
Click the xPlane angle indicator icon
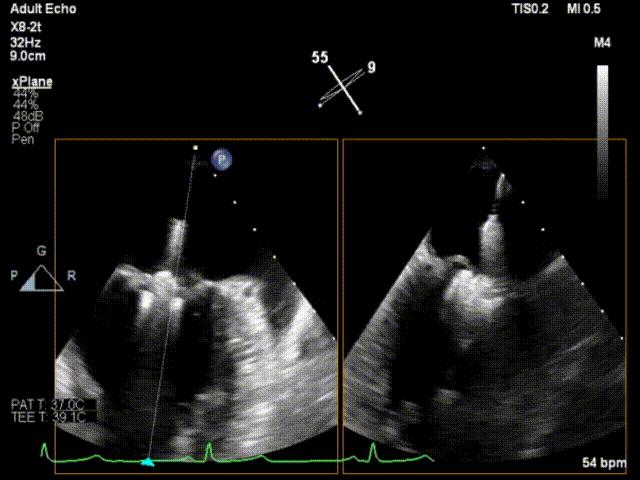[341, 90]
